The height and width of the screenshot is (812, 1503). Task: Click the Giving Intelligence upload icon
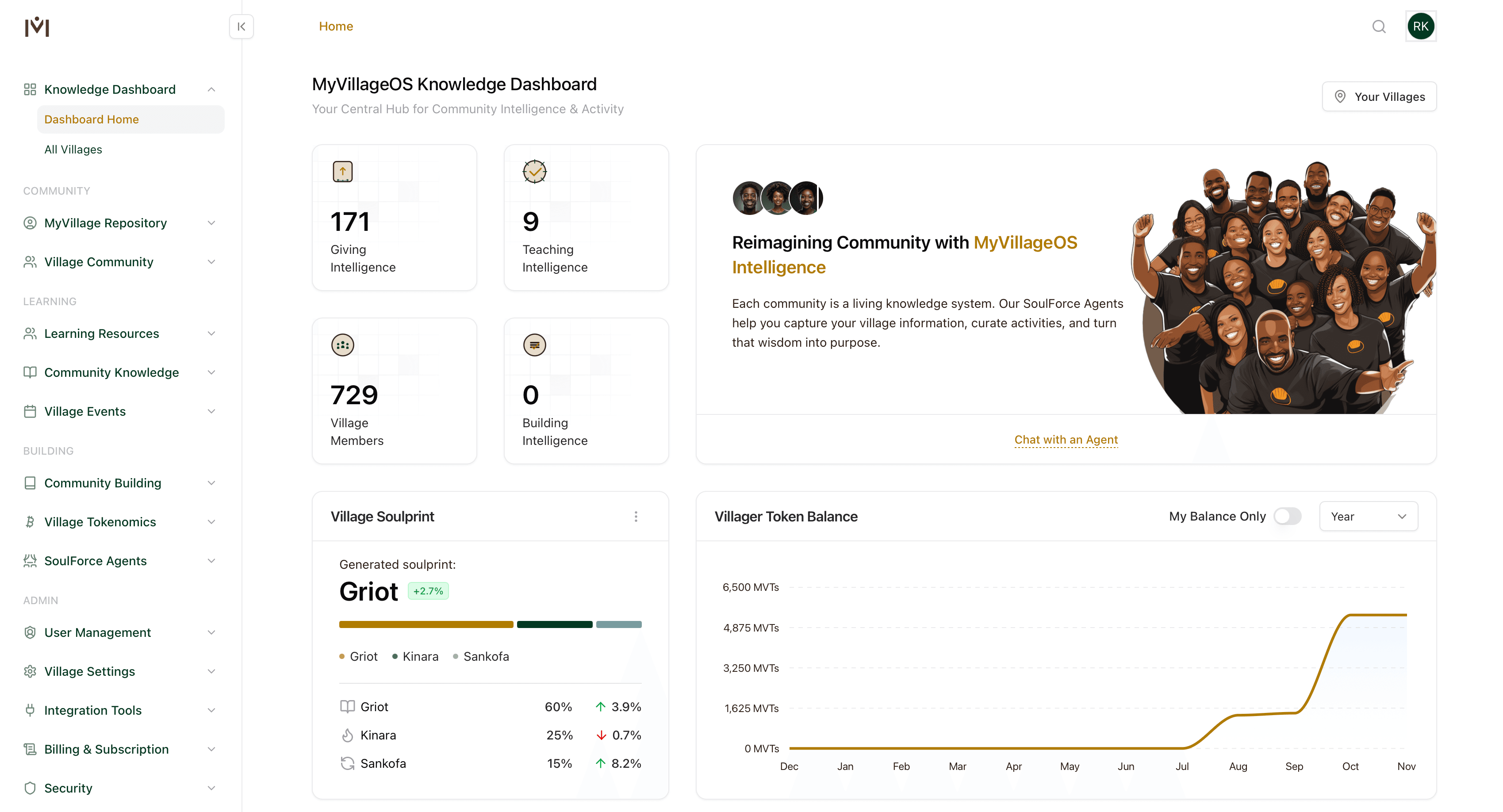click(x=342, y=172)
